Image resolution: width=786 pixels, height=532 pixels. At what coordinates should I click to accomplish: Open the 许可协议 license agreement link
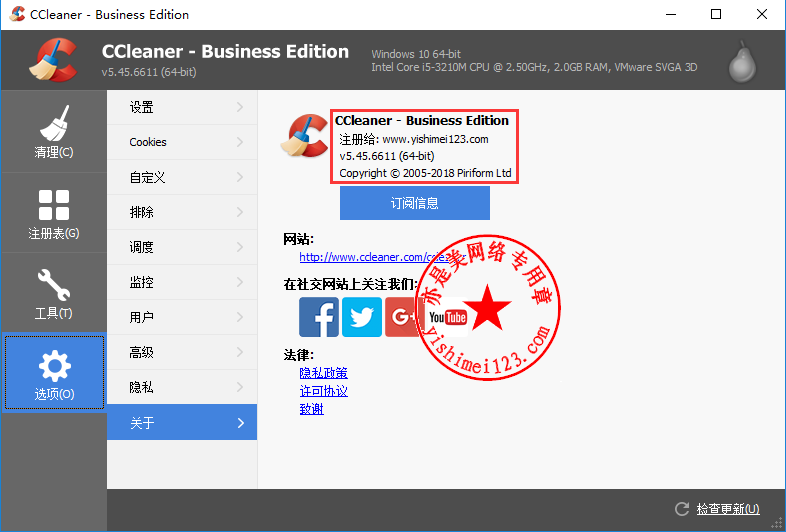tap(323, 391)
